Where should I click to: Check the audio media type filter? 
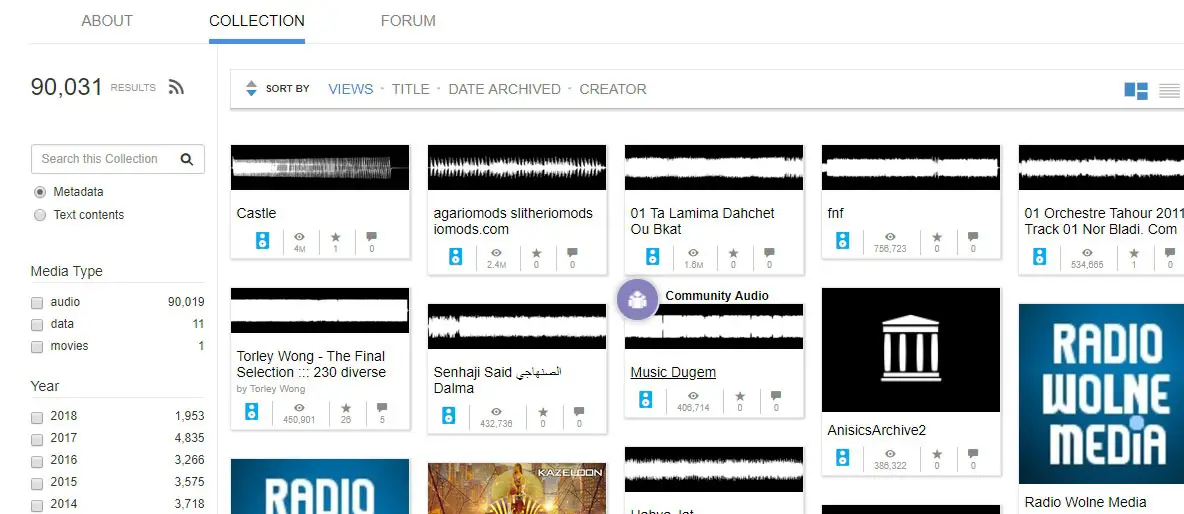click(37, 303)
